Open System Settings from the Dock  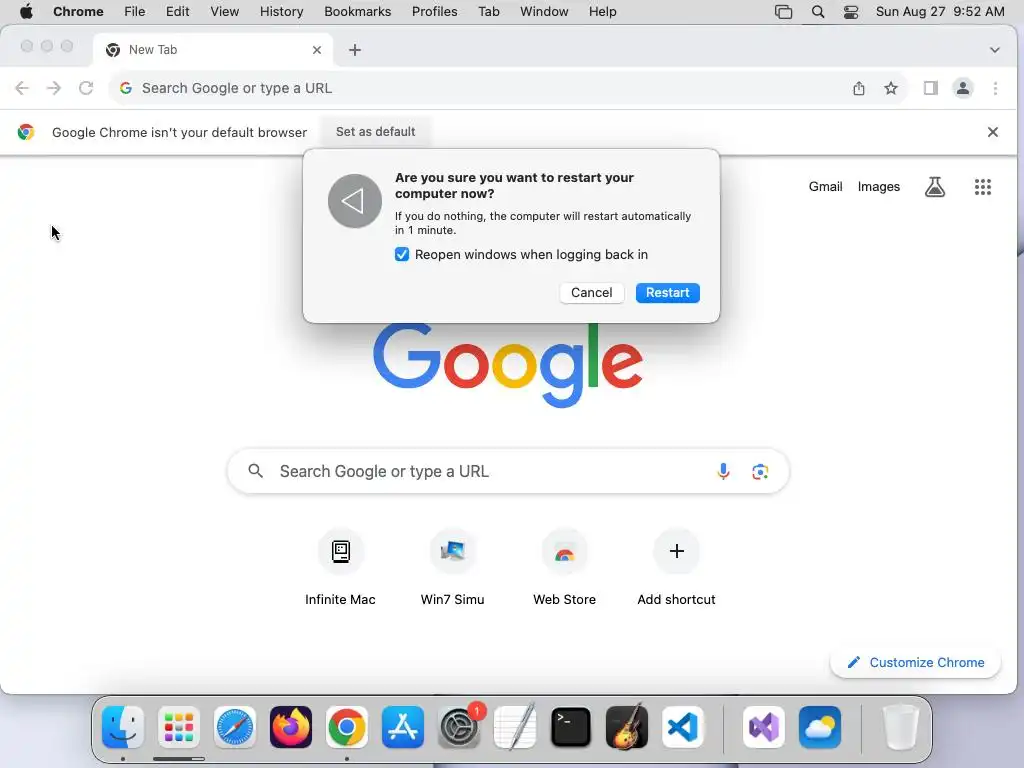pyautogui.click(x=458, y=727)
